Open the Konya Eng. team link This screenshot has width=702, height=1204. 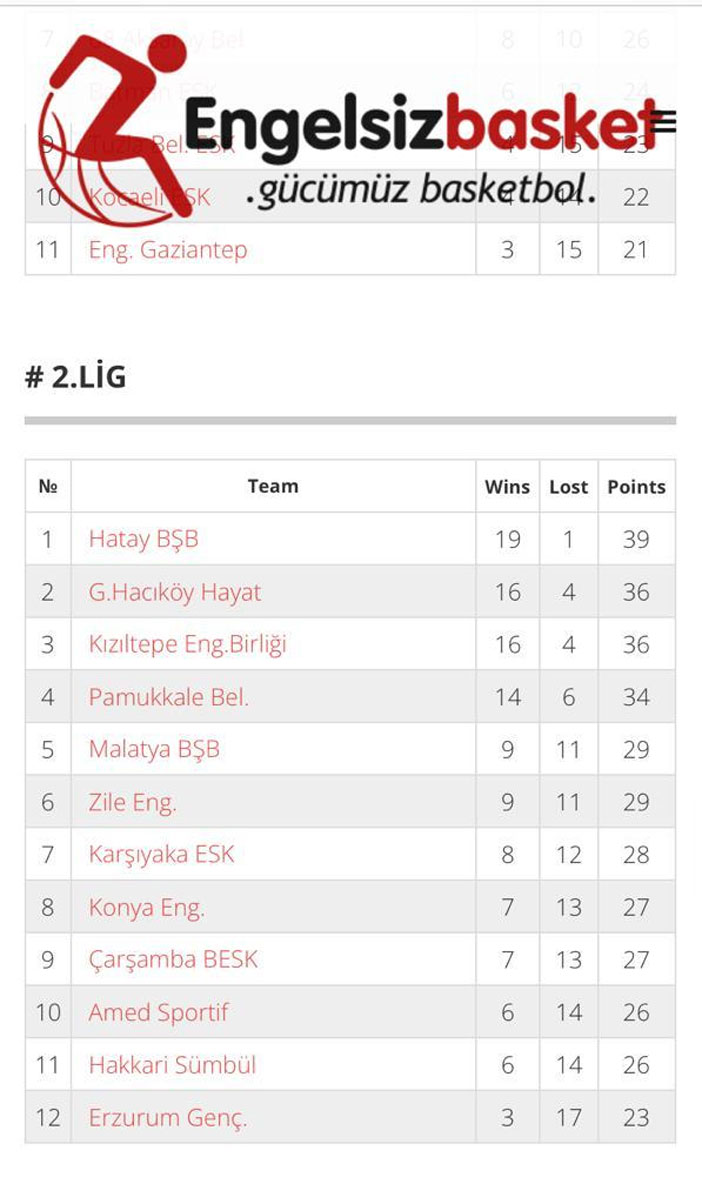[x=146, y=907]
